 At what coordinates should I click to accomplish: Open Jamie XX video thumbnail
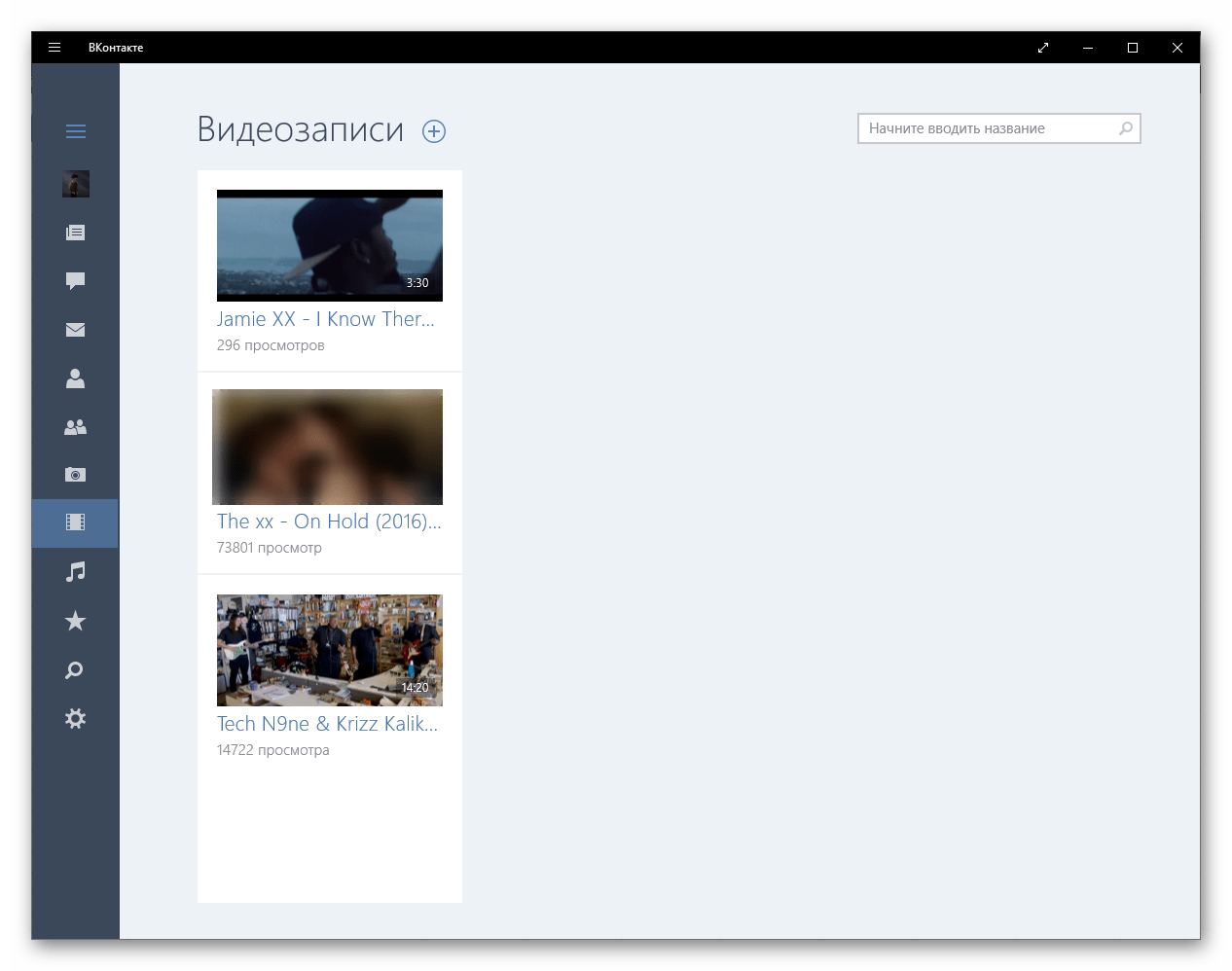[330, 245]
